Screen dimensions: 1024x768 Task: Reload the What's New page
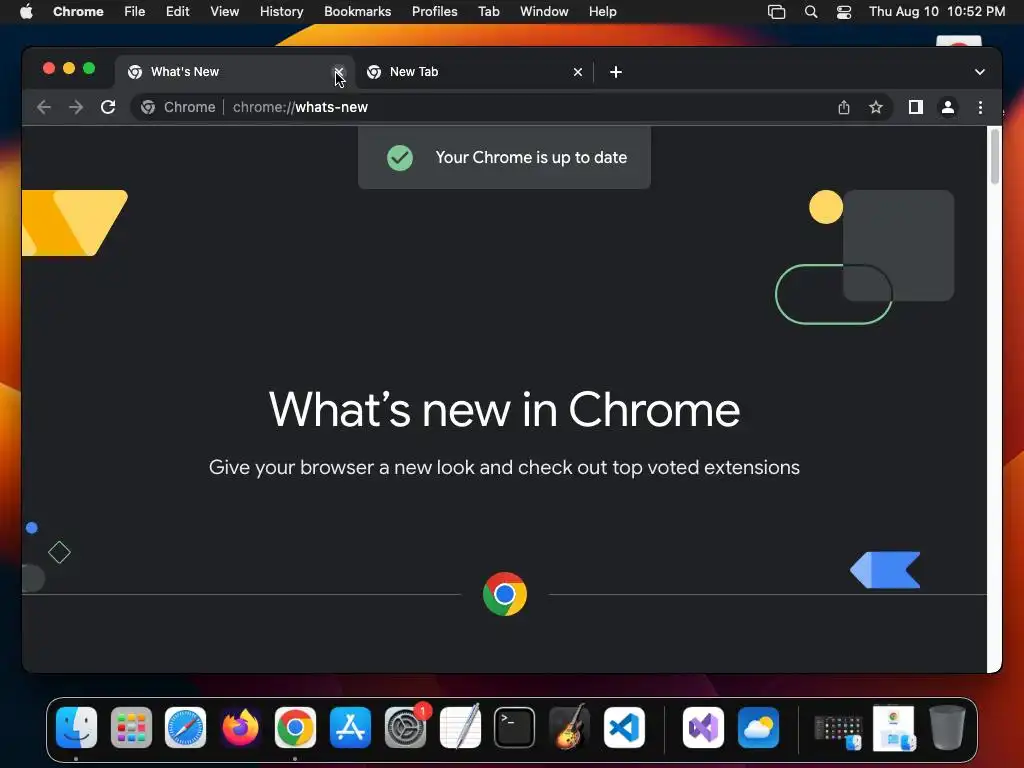coord(108,107)
